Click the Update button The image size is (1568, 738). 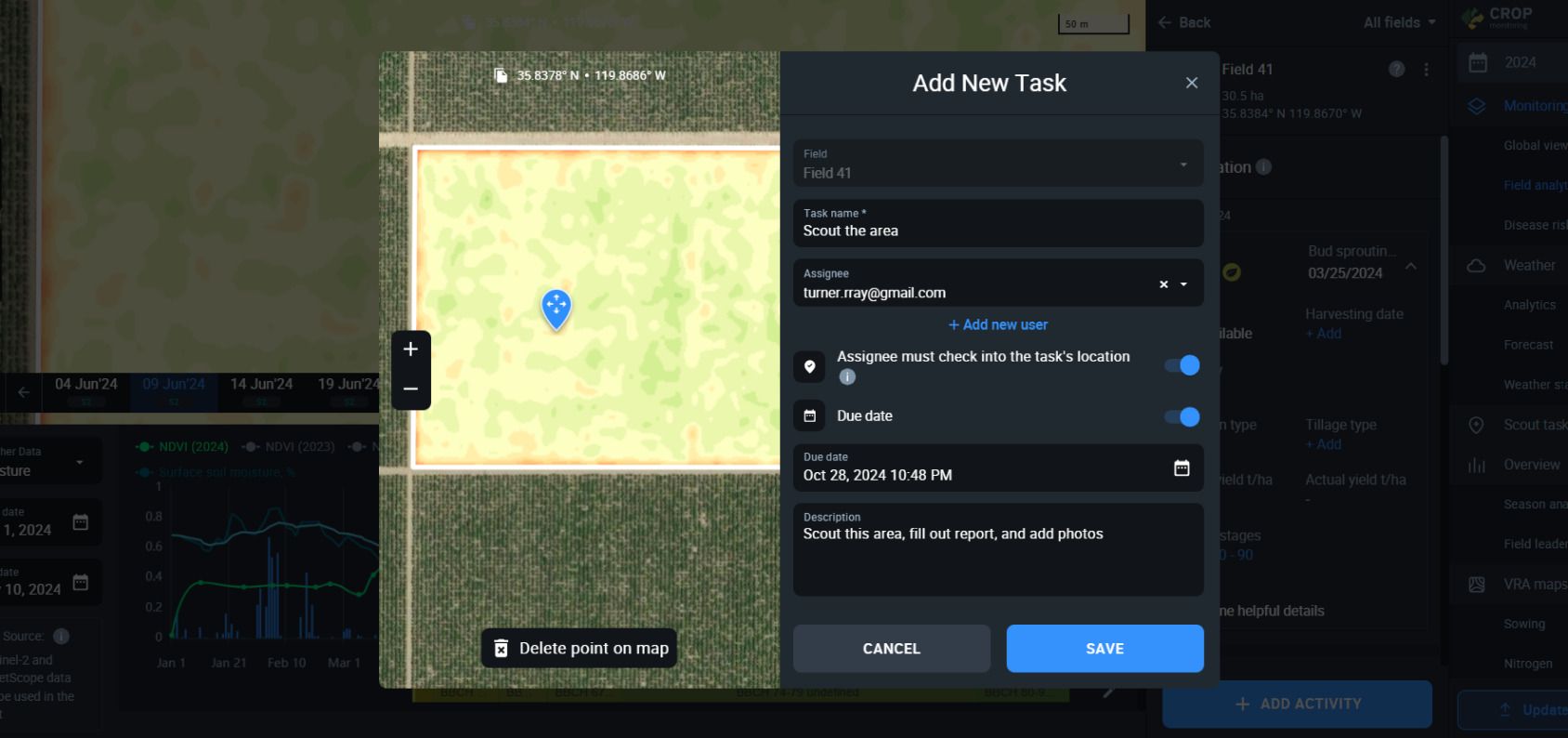(x=1513, y=710)
